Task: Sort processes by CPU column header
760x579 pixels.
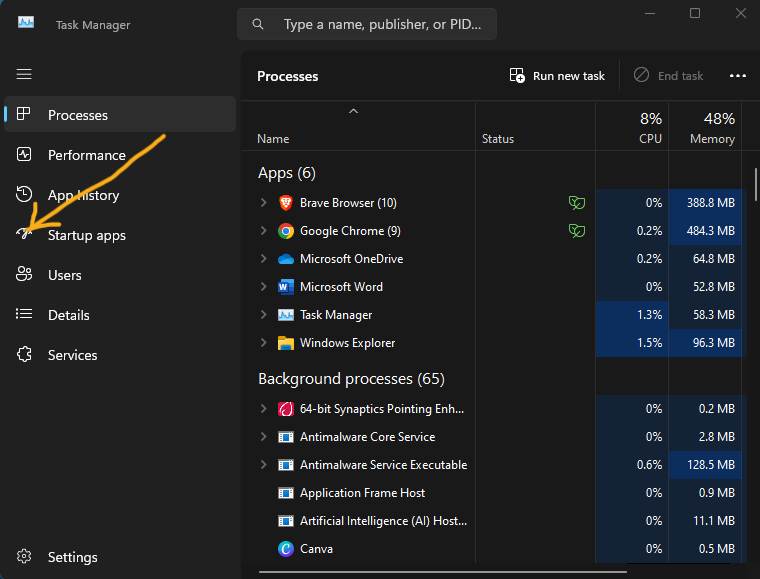Action: click(632, 127)
